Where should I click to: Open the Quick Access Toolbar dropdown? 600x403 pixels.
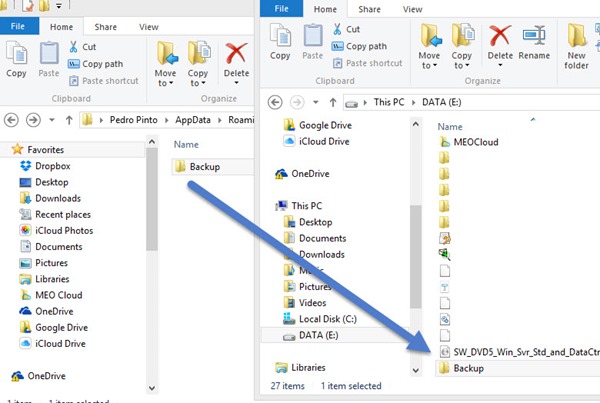click(59, 6)
